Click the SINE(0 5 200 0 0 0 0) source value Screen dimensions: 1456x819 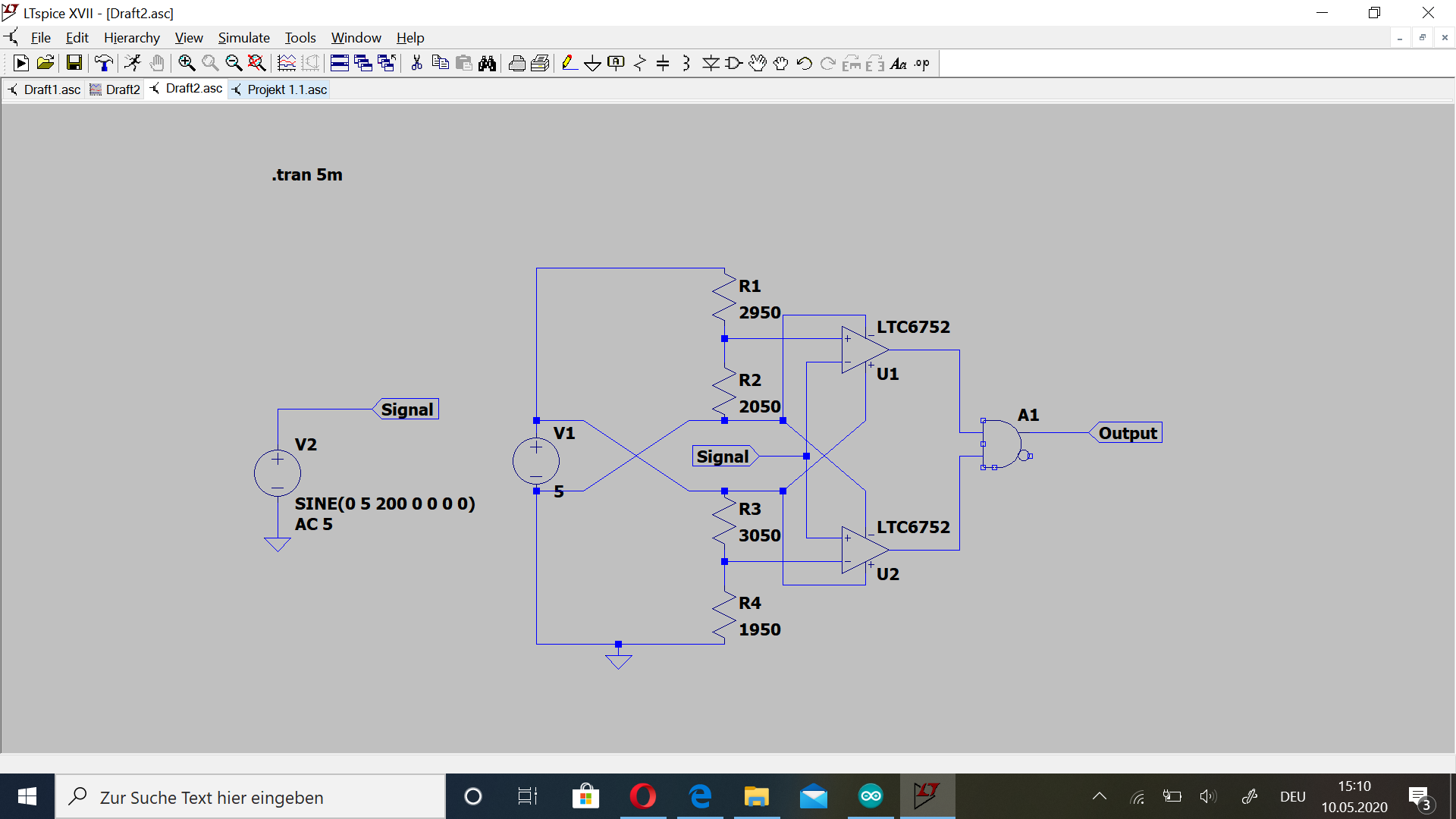pyautogui.click(x=384, y=504)
